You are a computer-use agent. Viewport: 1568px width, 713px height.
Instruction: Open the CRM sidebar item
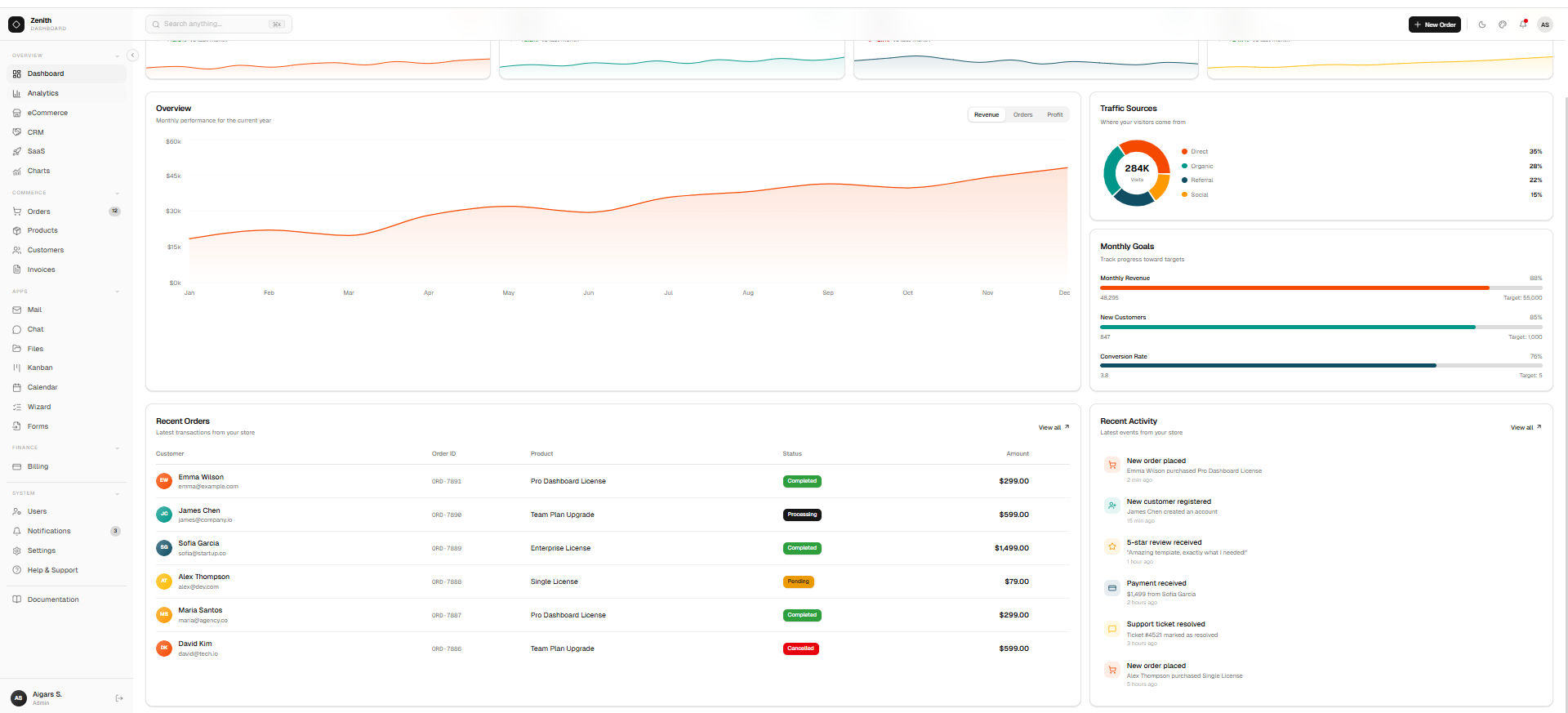pos(66,132)
